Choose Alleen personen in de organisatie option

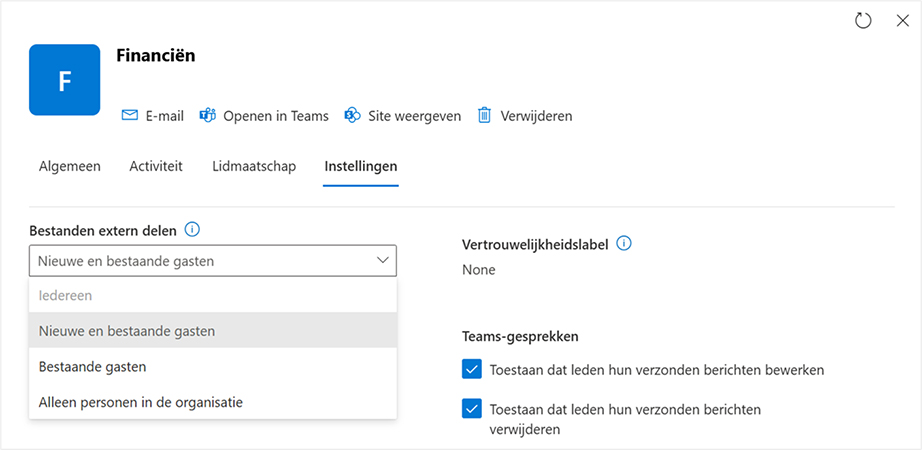tap(140, 402)
